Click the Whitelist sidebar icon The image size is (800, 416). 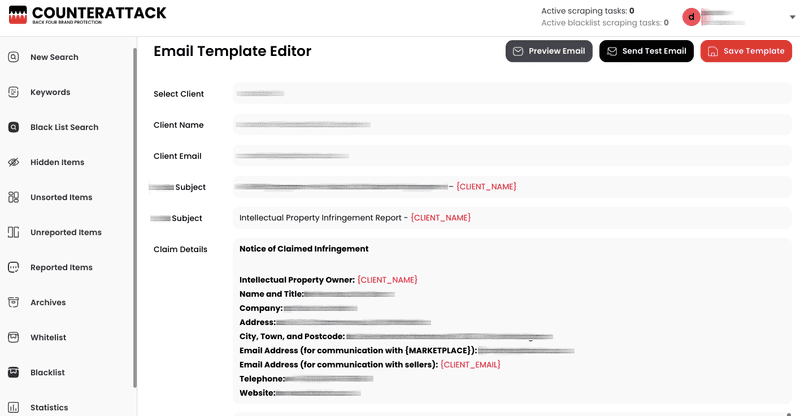(13, 337)
